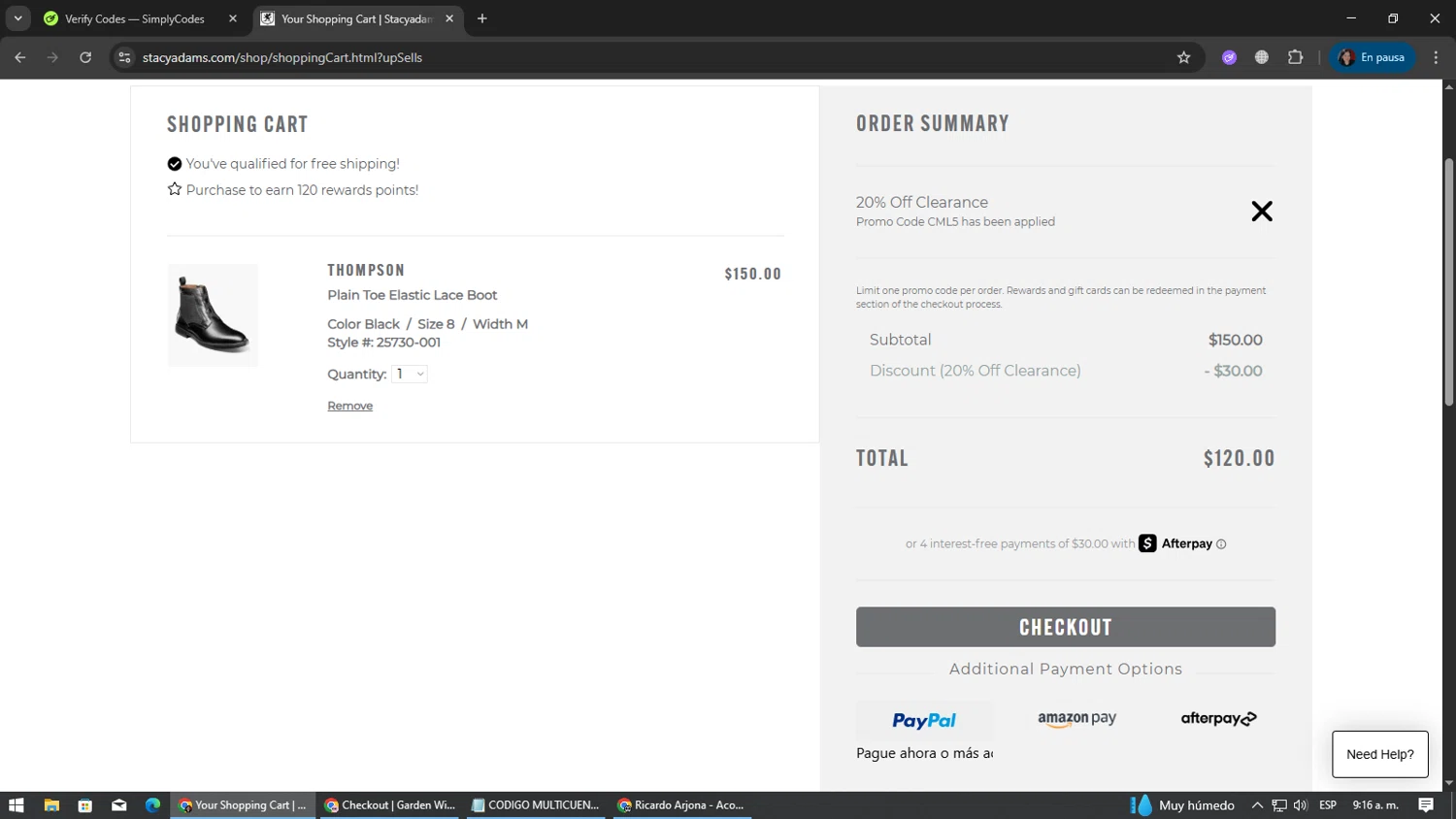Select the discount amount - $30.00

point(1233,371)
